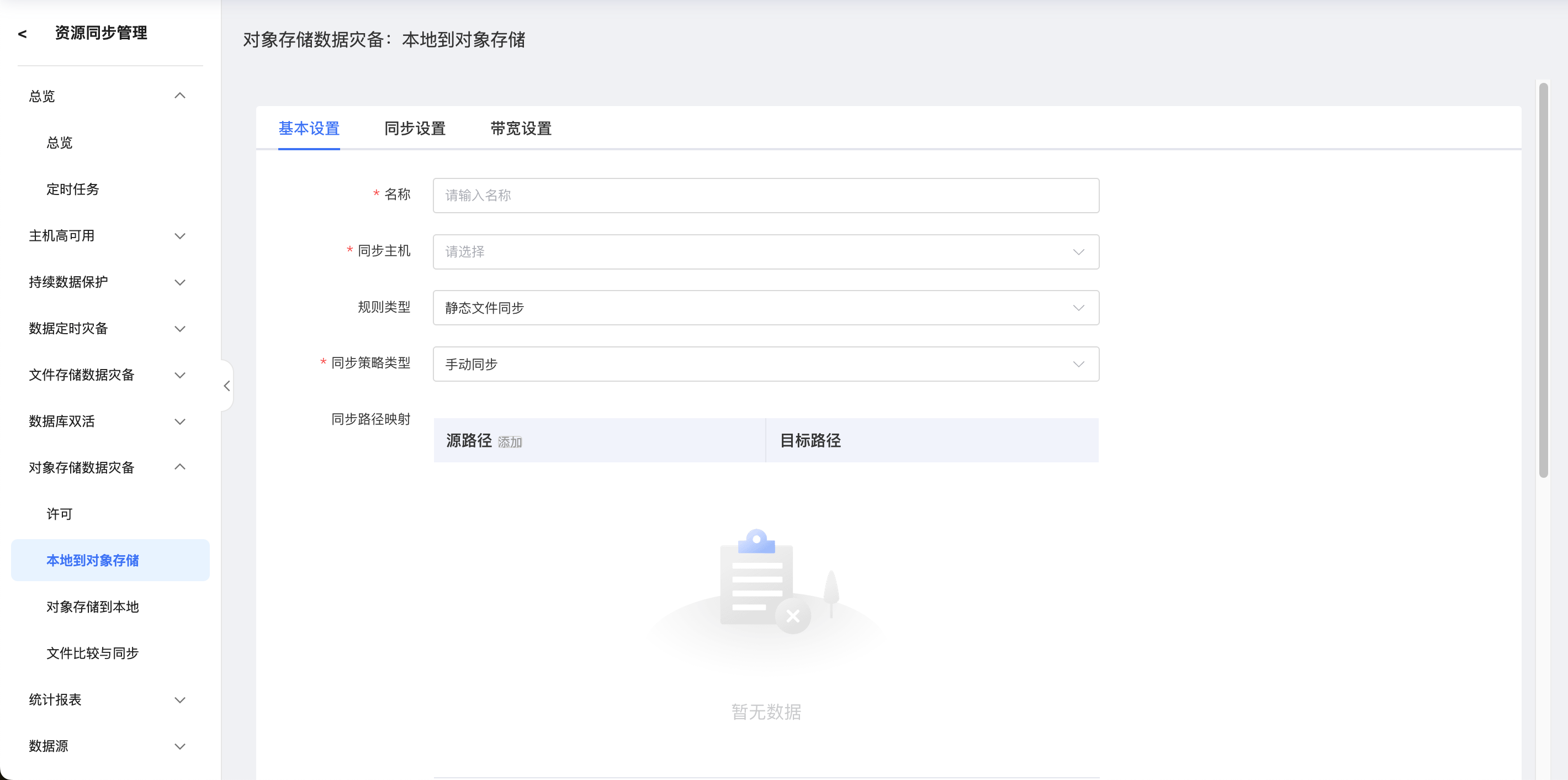Screen dimensions: 1568x780
Task: Expand the 持续数据保护 section chevron
Action: (x=179, y=282)
